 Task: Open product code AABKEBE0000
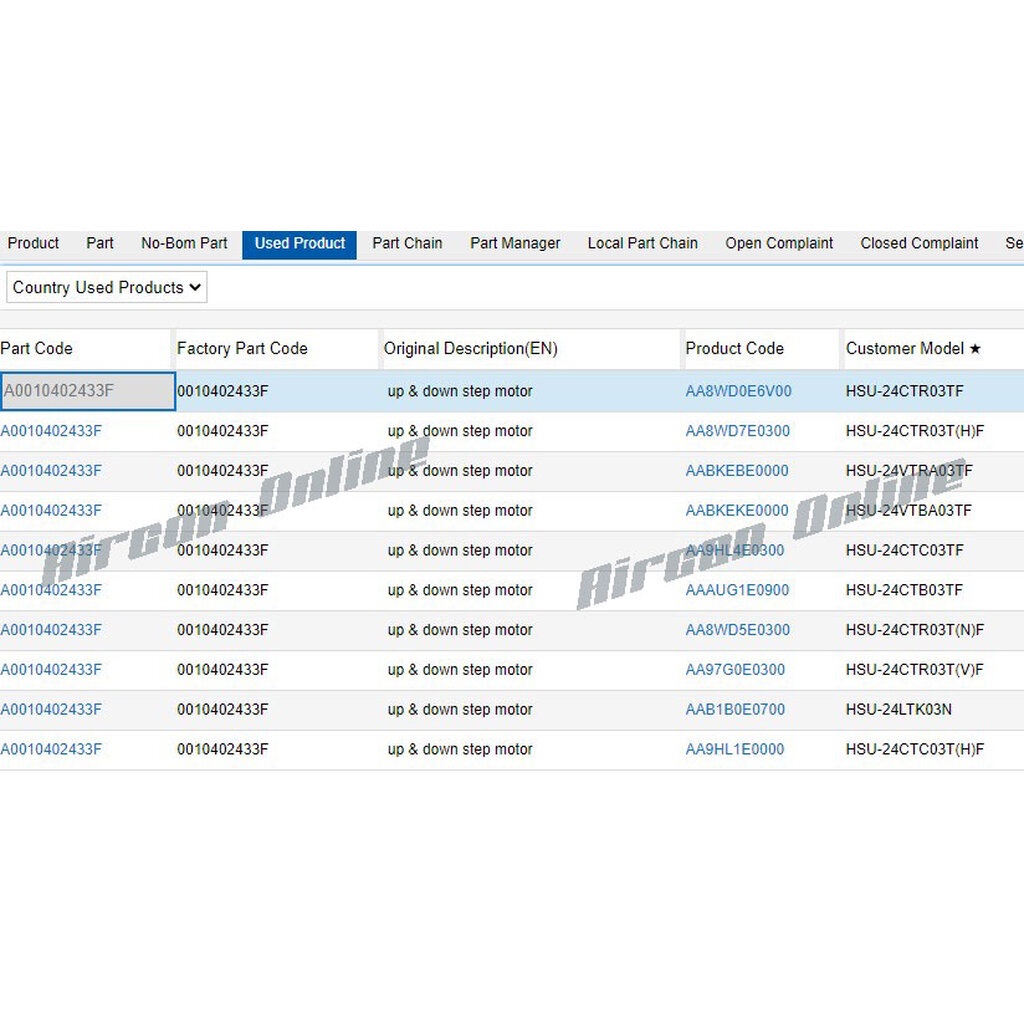737,471
